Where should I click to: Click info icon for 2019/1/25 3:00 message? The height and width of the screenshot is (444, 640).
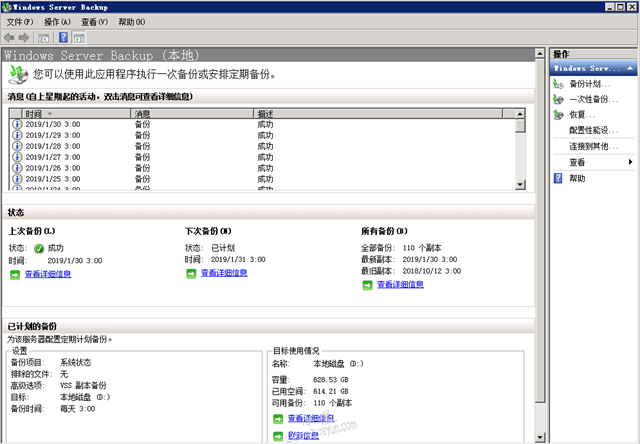pyautogui.click(x=17, y=179)
